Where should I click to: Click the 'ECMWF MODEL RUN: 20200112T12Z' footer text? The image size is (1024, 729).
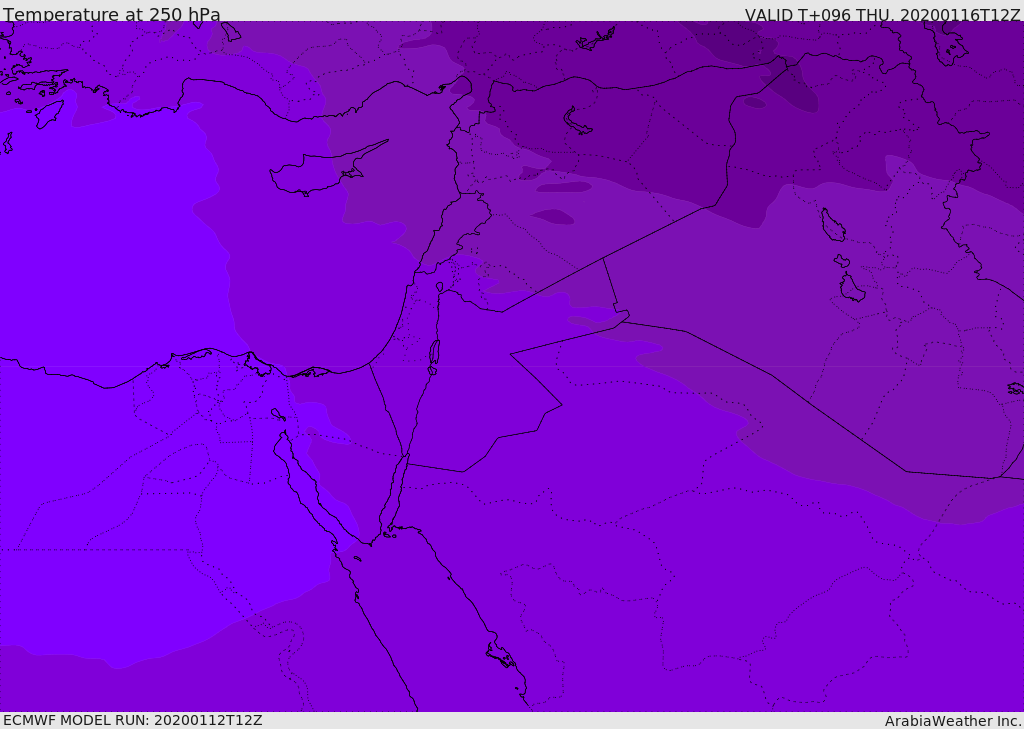pyautogui.click(x=133, y=720)
